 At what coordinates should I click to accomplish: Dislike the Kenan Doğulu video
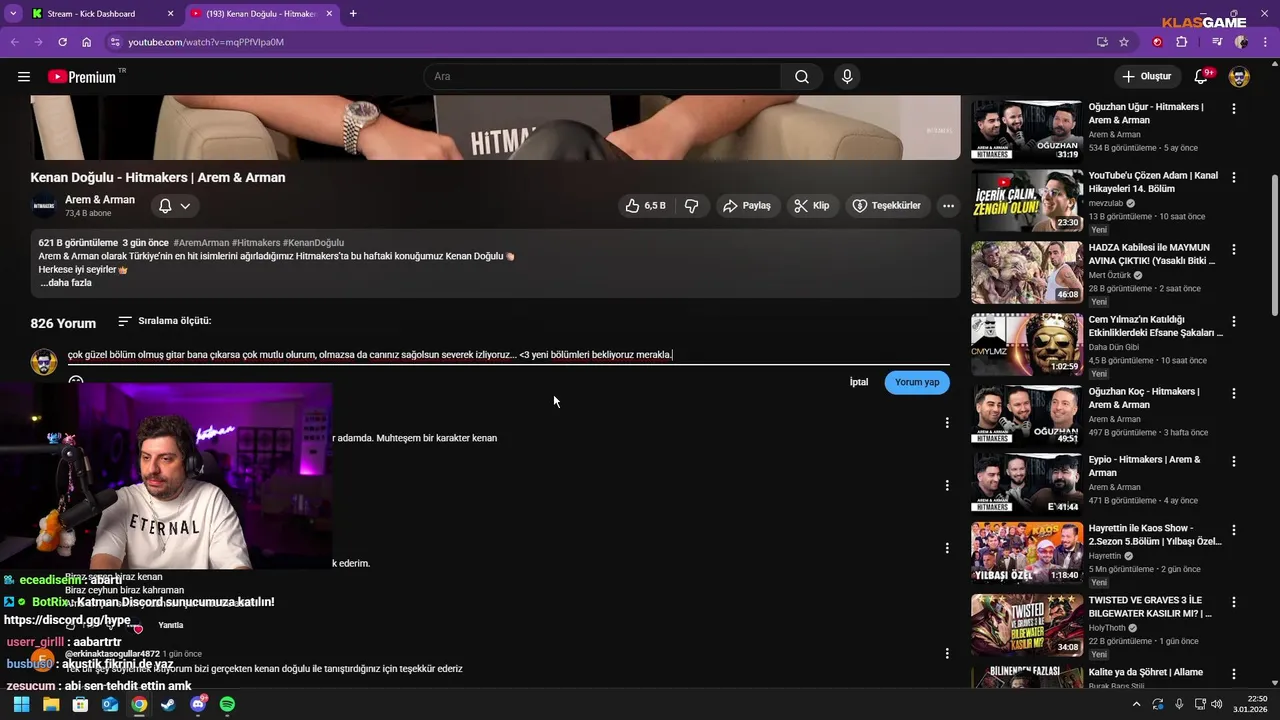pyautogui.click(x=691, y=206)
